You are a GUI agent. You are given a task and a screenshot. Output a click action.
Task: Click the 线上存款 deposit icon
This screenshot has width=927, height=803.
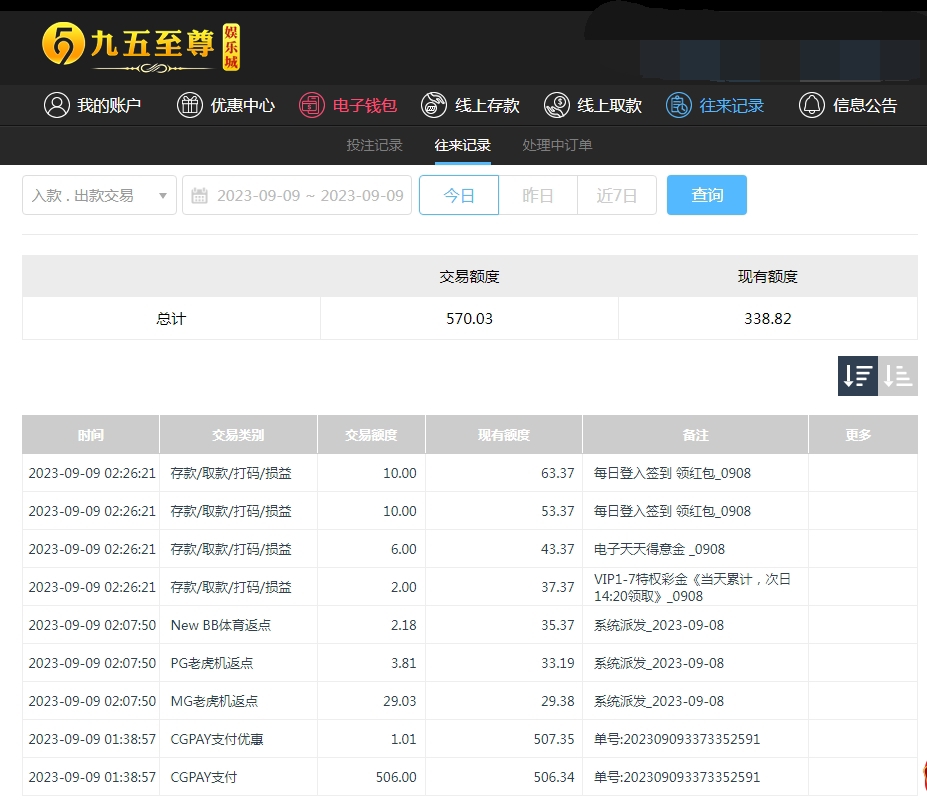click(434, 105)
